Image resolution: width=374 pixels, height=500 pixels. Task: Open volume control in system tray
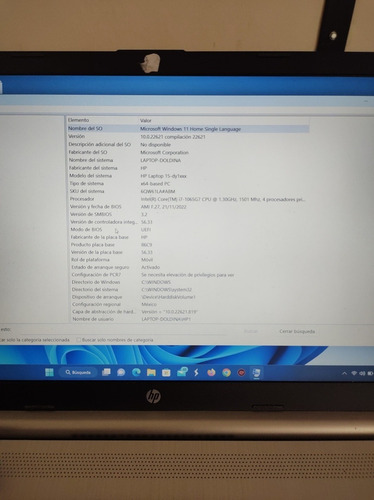[x=362, y=373]
